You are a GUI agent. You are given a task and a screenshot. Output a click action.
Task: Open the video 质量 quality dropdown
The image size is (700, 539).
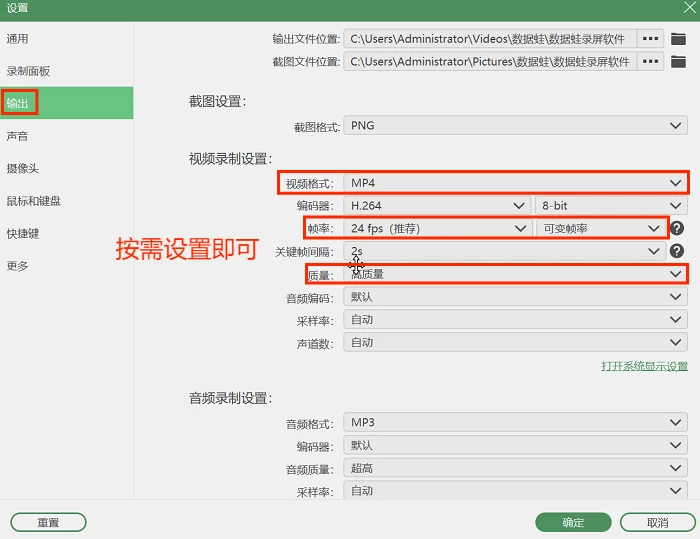coord(515,274)
